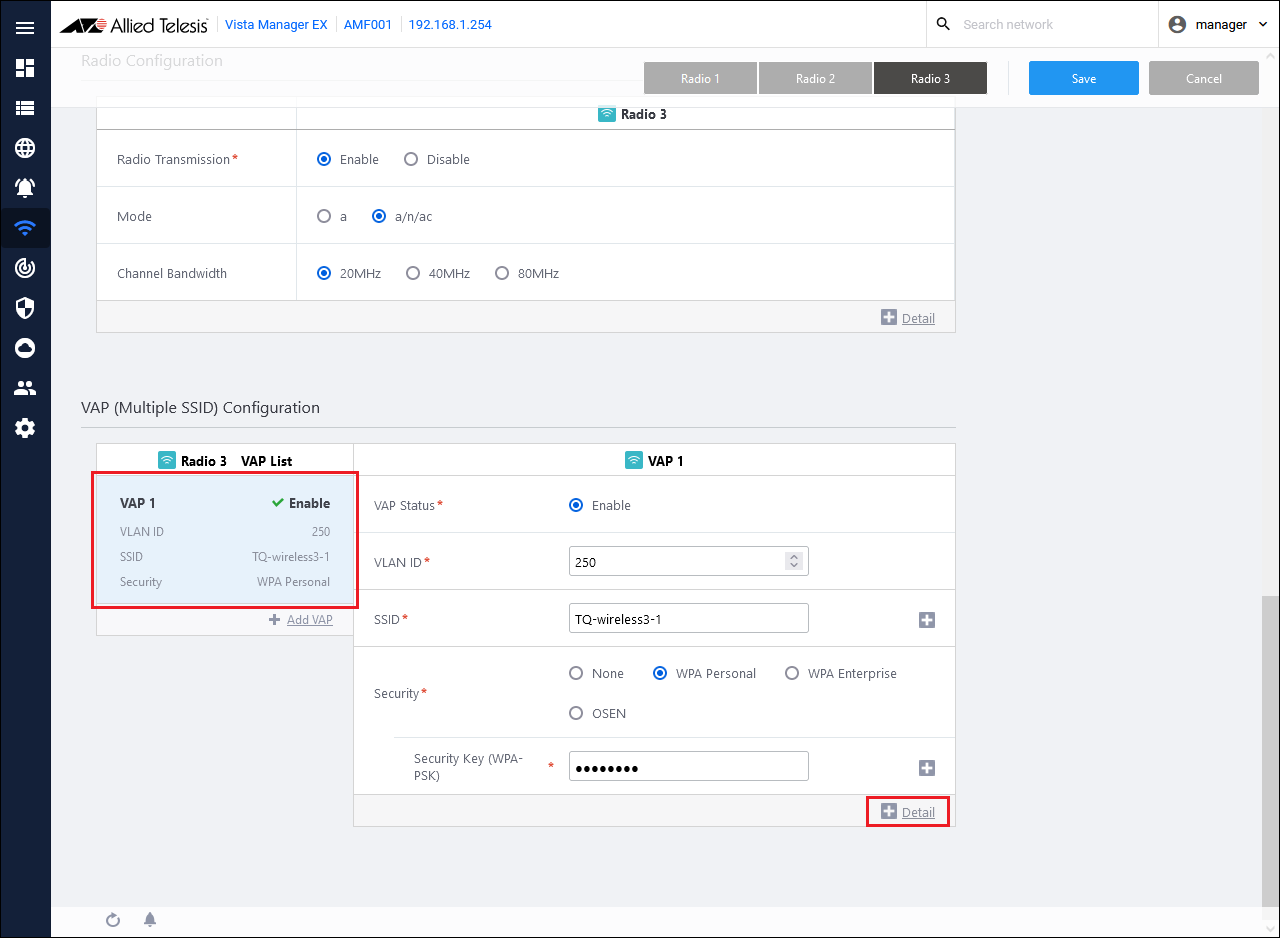
Task: Select 40MHz channel bandwidth
Action: click(413, 273)
